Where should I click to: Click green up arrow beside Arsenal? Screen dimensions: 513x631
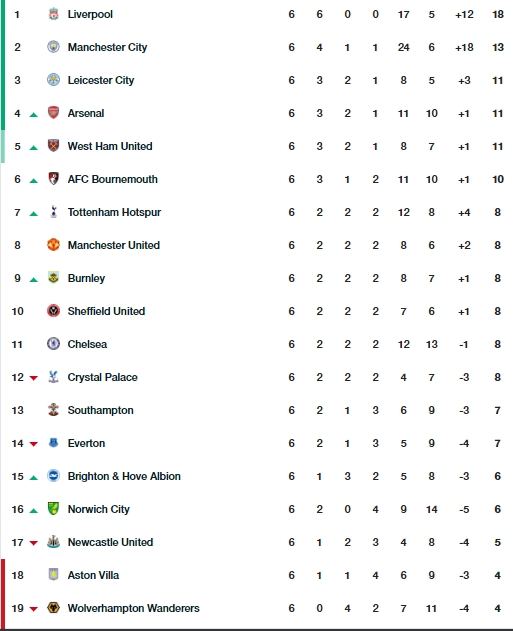34,115
